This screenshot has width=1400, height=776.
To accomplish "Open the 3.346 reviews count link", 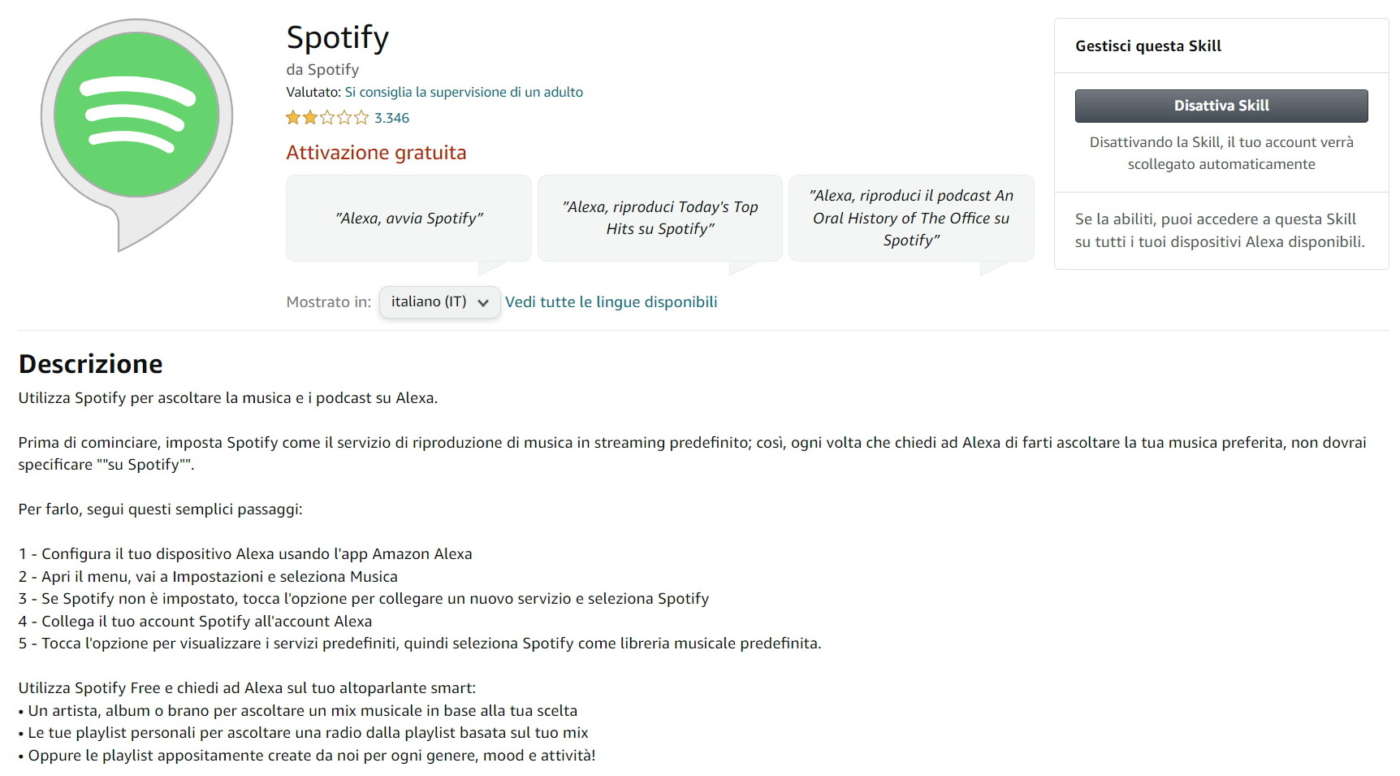I will point(392,118).
